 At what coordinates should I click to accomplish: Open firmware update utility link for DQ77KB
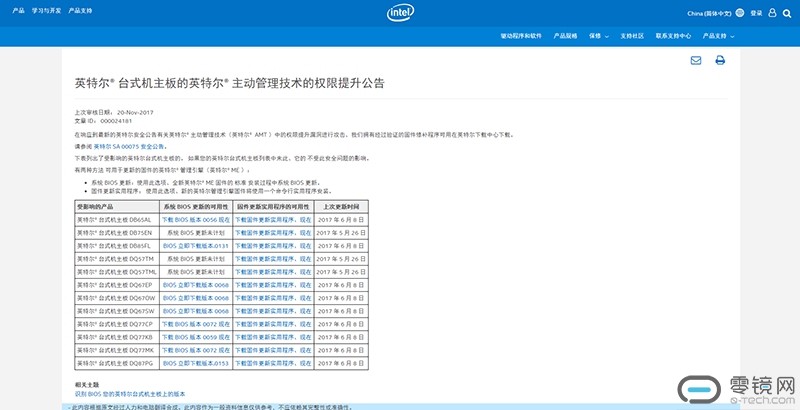click(273, 337)
